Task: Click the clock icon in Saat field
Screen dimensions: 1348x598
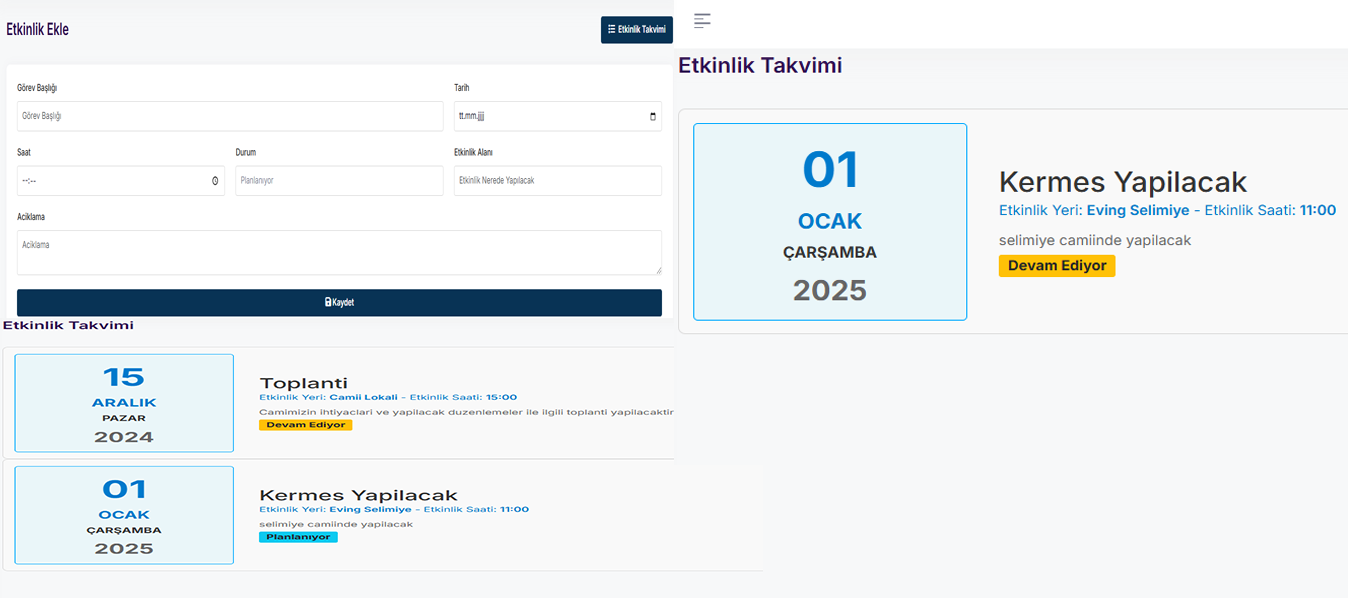Action: point(215,181)
